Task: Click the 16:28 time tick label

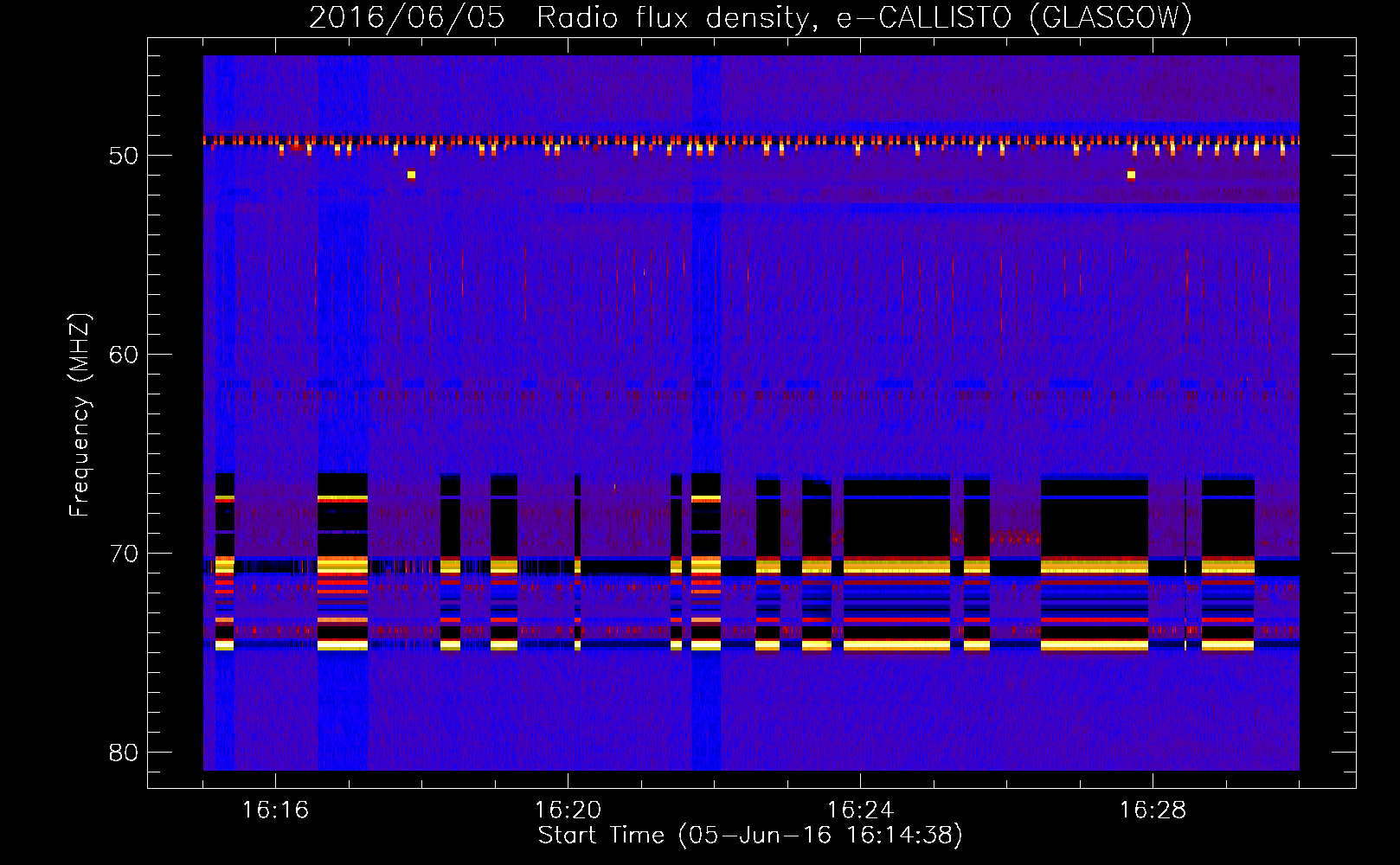Action: point(1153,811)
